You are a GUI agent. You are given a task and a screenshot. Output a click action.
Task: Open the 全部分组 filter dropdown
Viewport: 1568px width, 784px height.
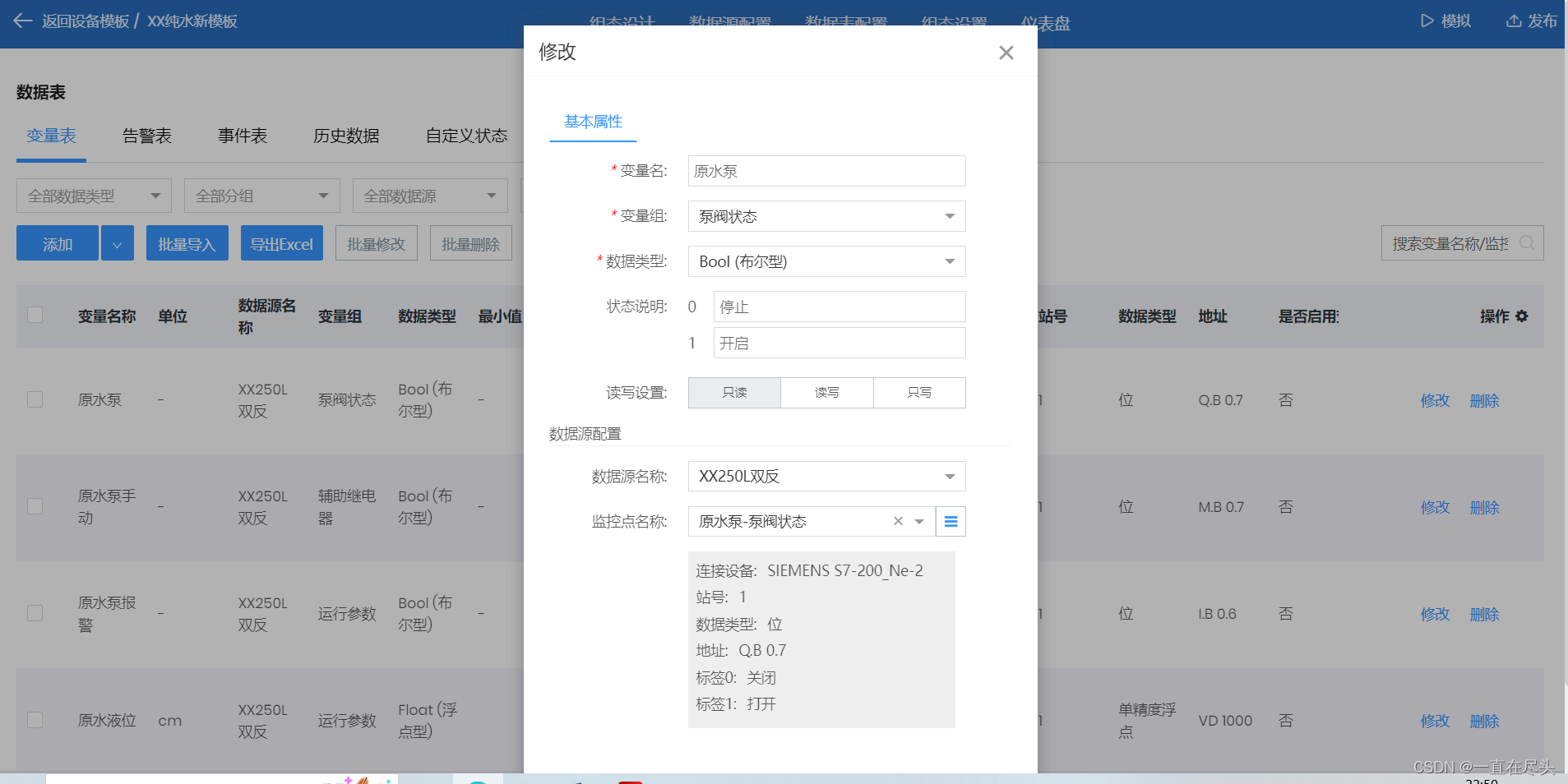coord(262,196)
